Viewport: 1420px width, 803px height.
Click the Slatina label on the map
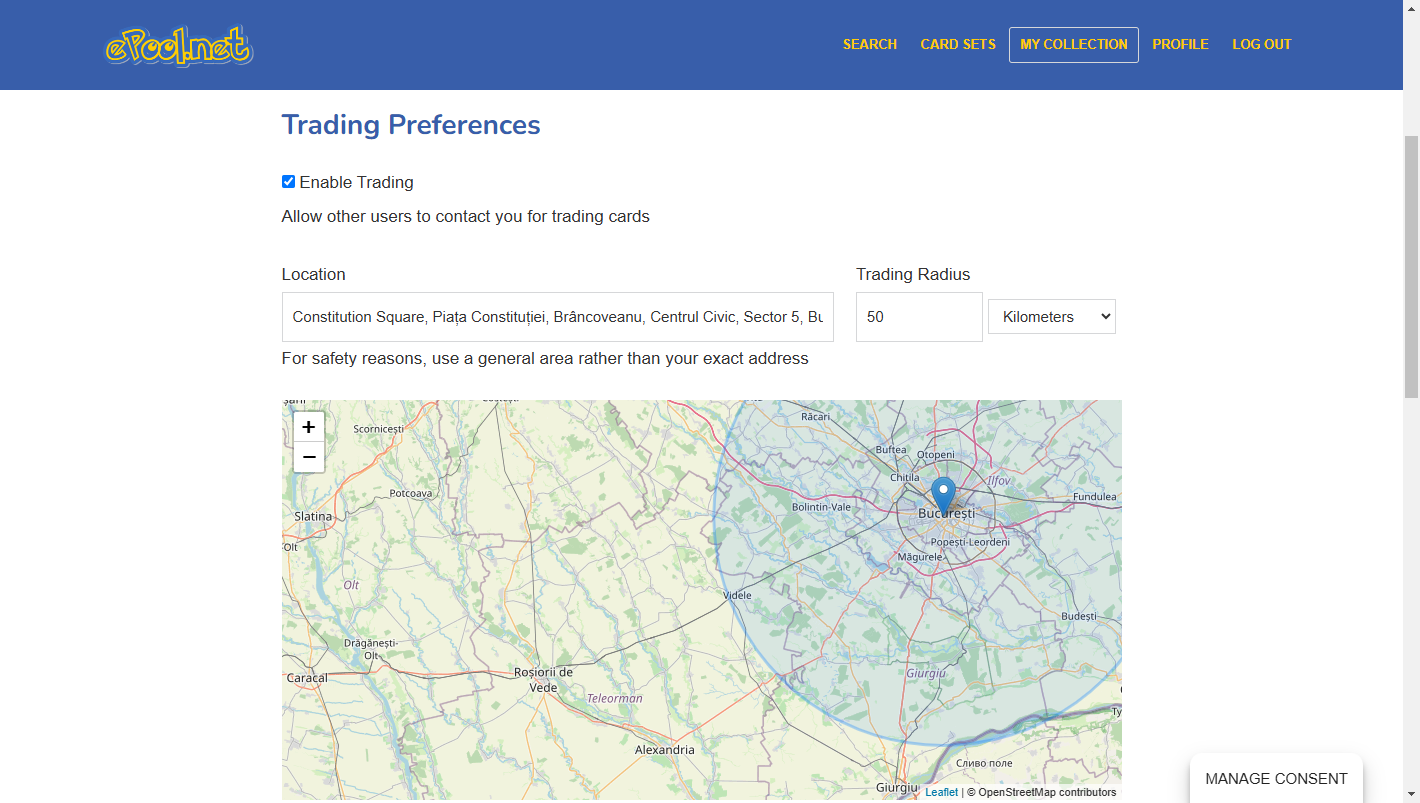[313, 516]
